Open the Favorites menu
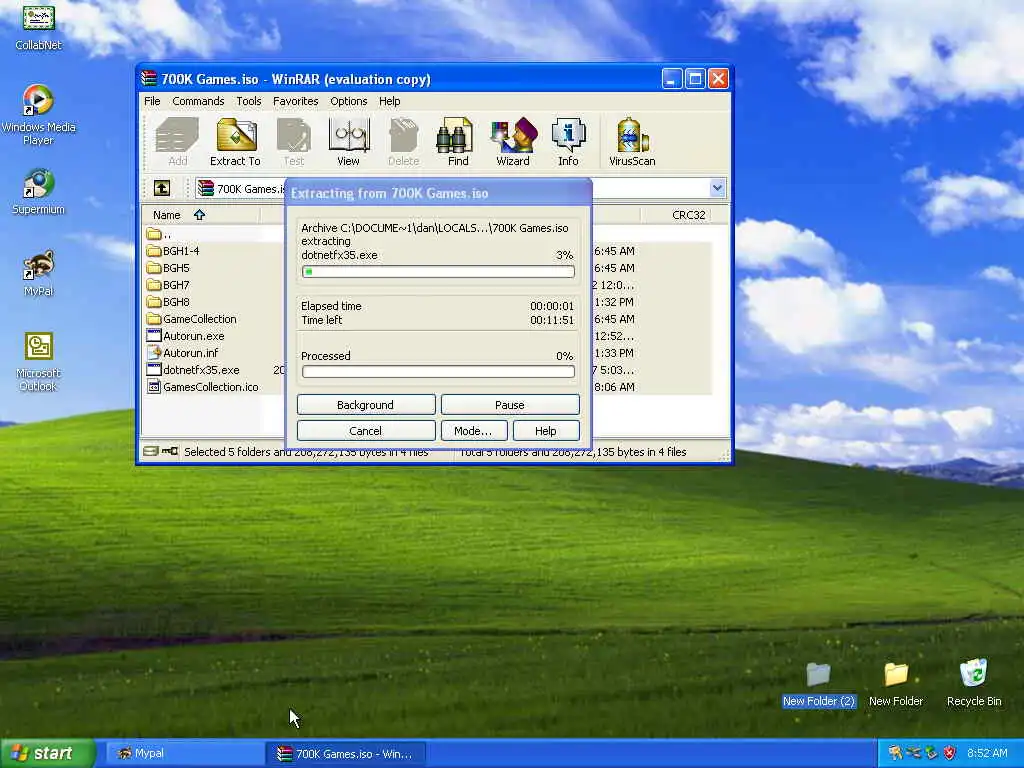Viewport: 1024px width, 768px height. click(296, 101)
